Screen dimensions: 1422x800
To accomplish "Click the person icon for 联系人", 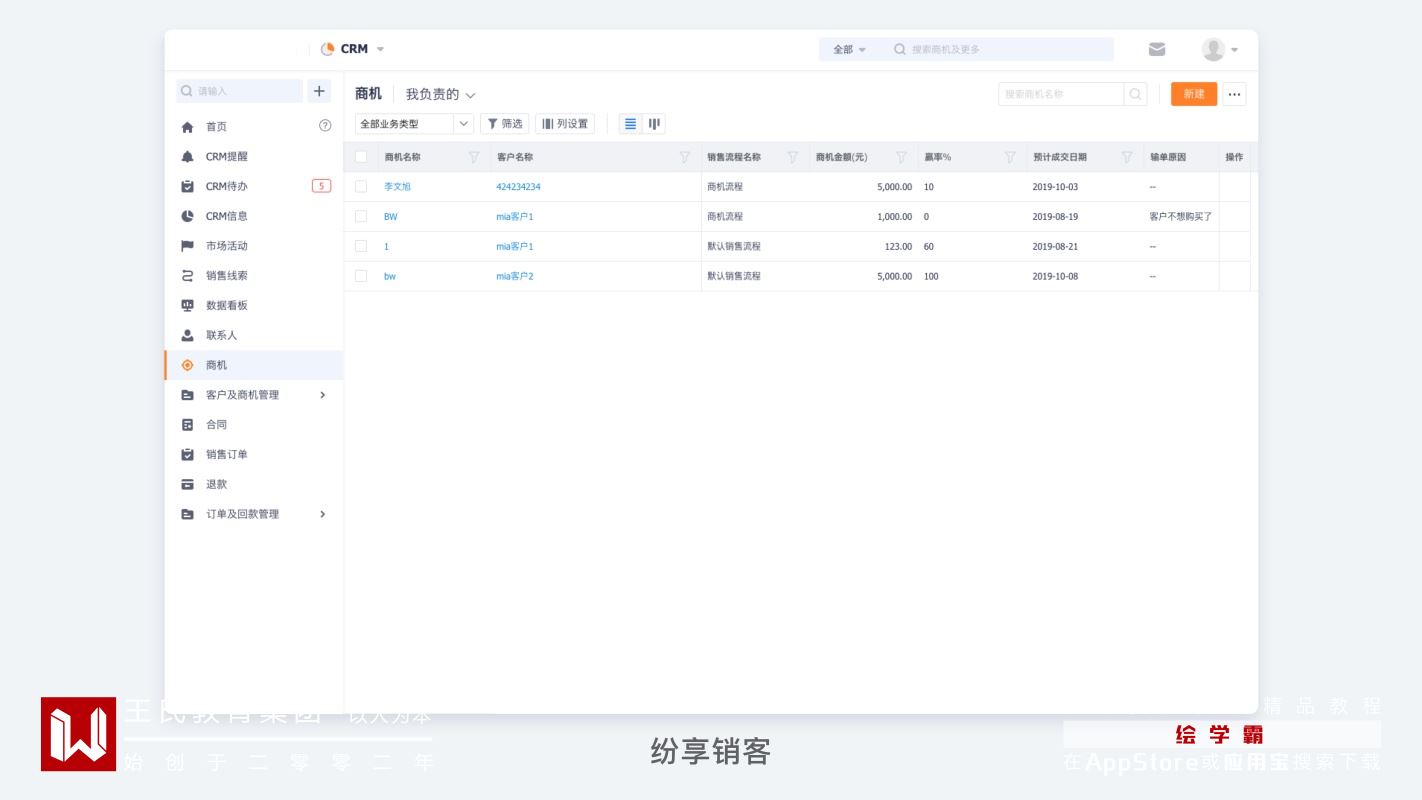I will click(x=187, y=335).
